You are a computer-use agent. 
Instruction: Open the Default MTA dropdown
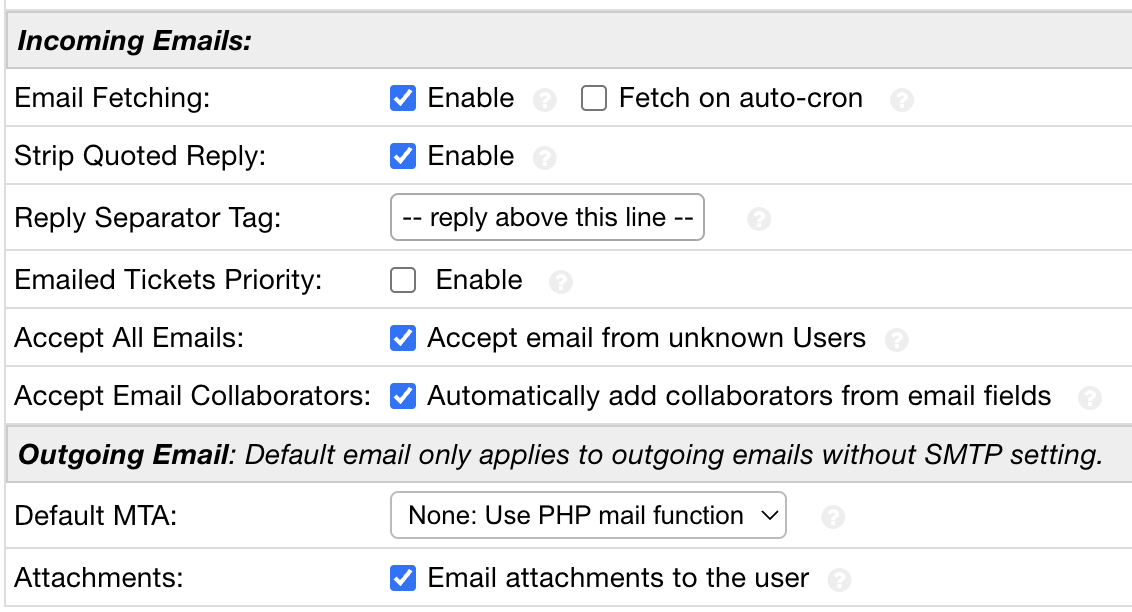point(588,516)
